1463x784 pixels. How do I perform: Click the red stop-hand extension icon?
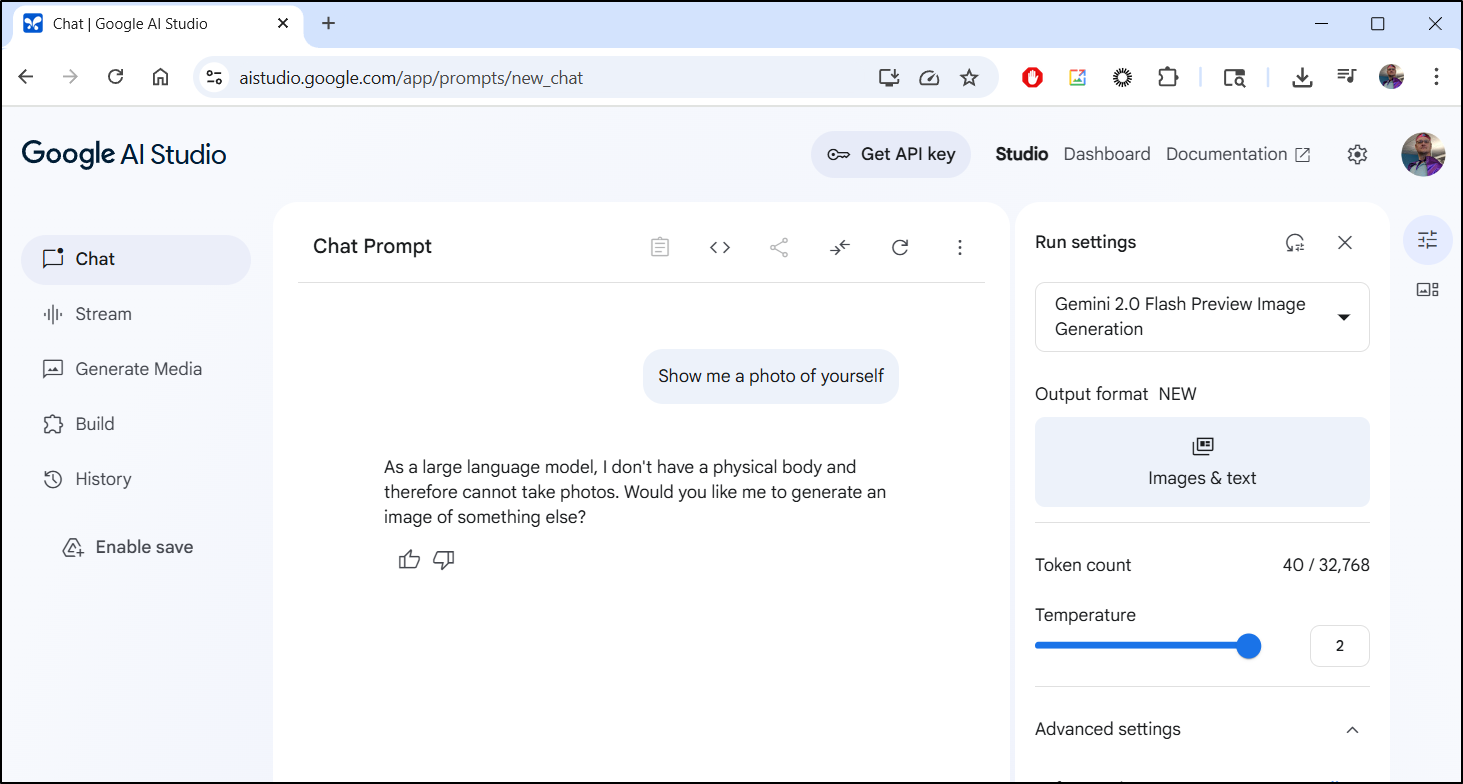coord(1033,77)
